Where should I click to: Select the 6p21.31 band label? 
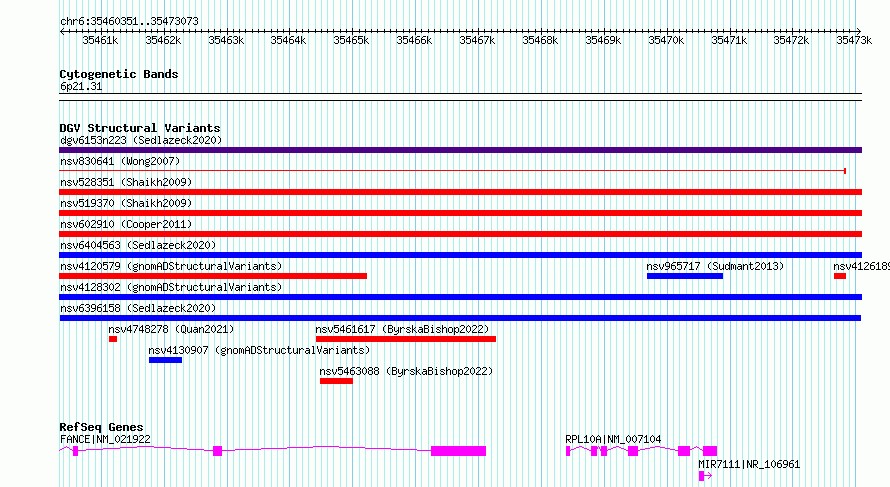(x=81, y=86)
